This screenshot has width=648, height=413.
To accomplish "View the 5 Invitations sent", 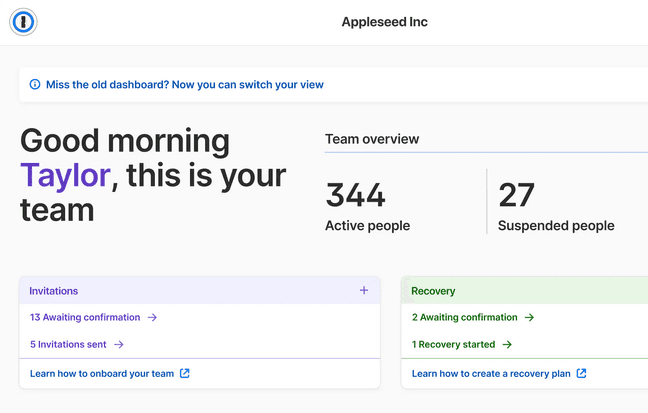I will coord(69,344).
